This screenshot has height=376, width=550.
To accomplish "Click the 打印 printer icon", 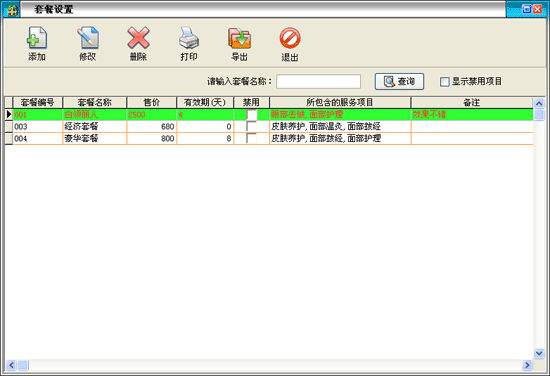I will [189, 38].
